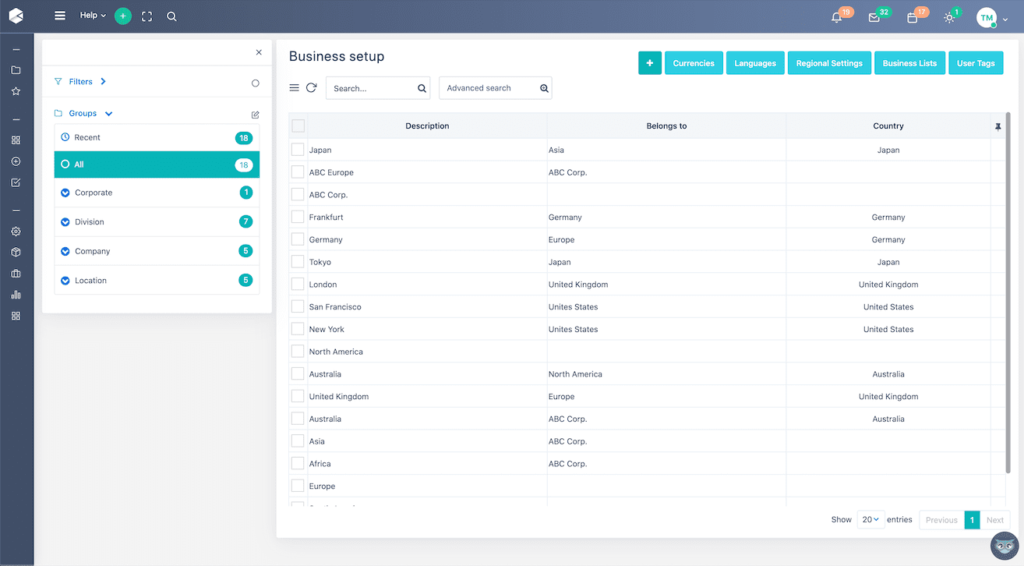This screenshot has height=566, width=1024.
Task: Select all rows header checkbox
Action: pos(298,125)
